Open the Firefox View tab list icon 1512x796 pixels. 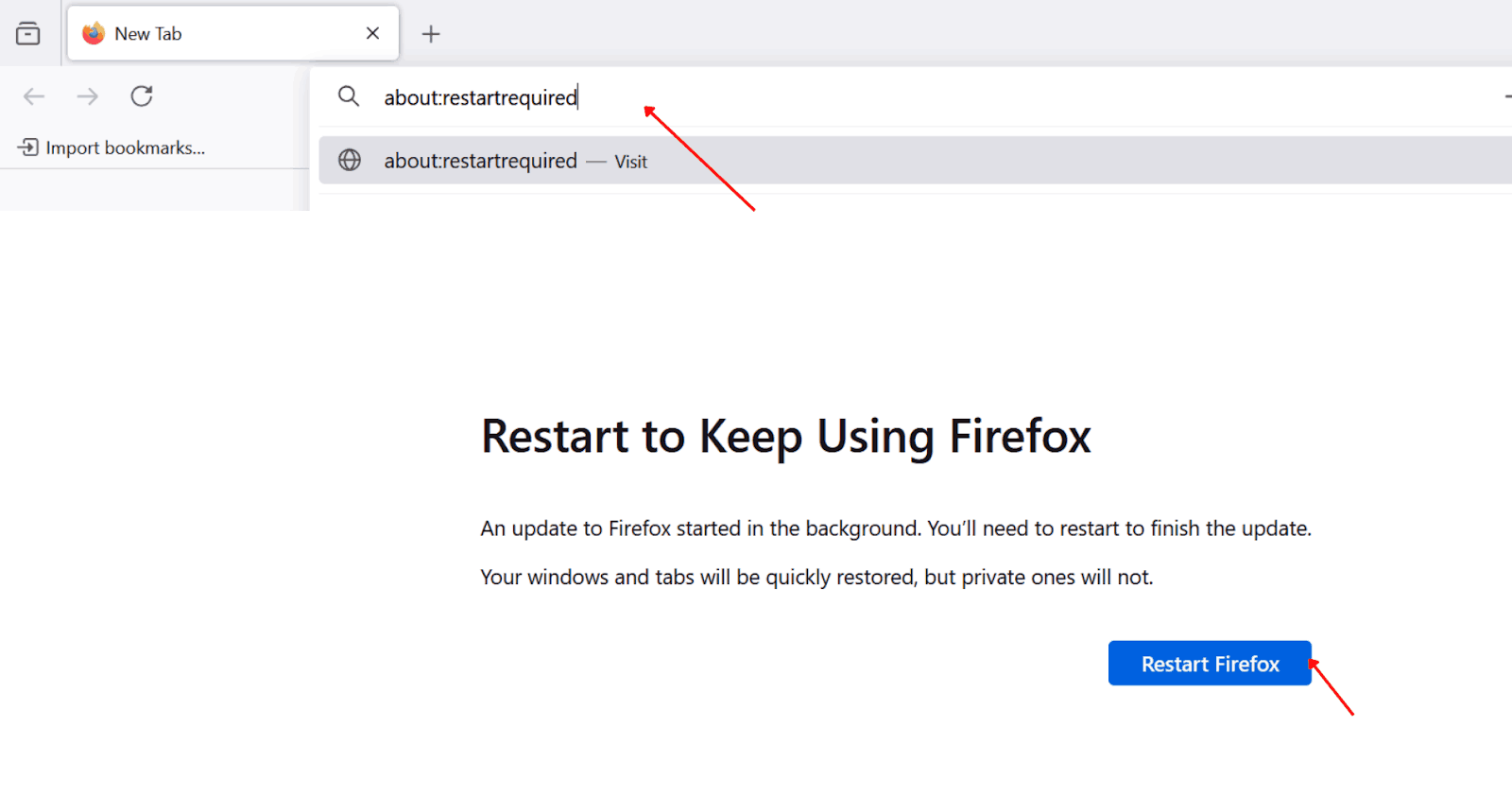28,34
